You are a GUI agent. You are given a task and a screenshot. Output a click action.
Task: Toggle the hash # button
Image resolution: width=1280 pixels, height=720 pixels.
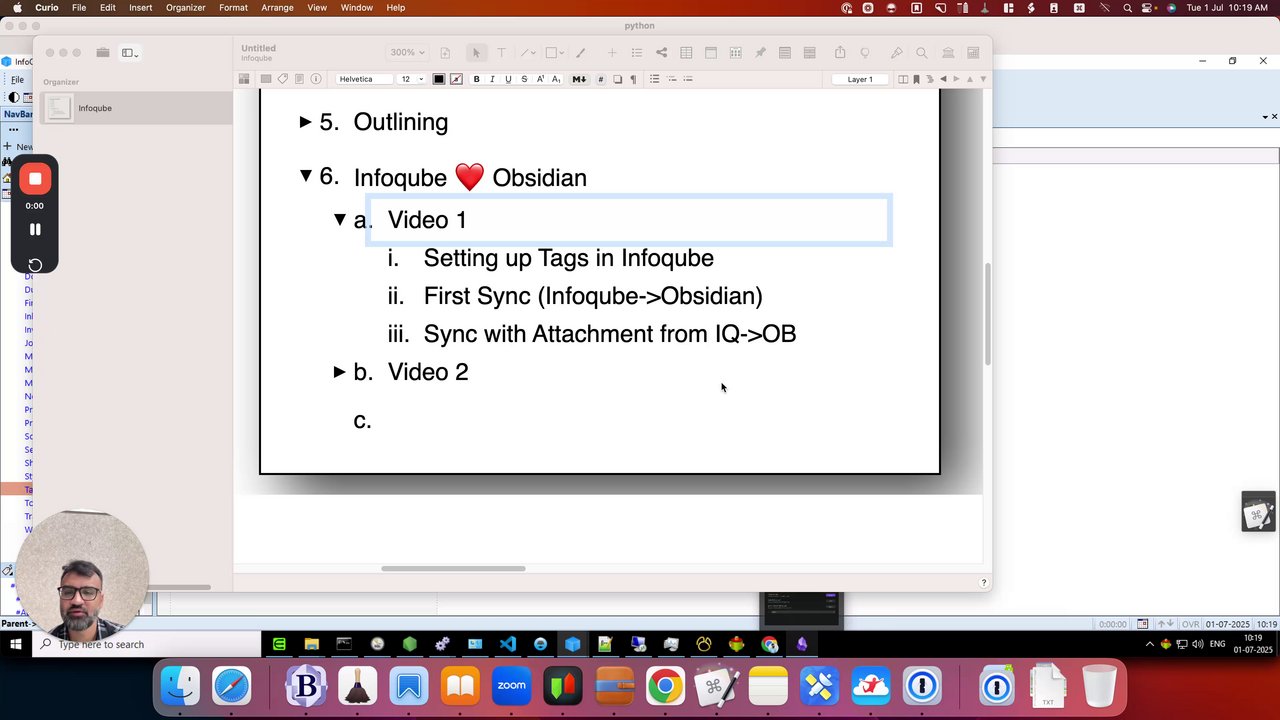coord(601,79)
